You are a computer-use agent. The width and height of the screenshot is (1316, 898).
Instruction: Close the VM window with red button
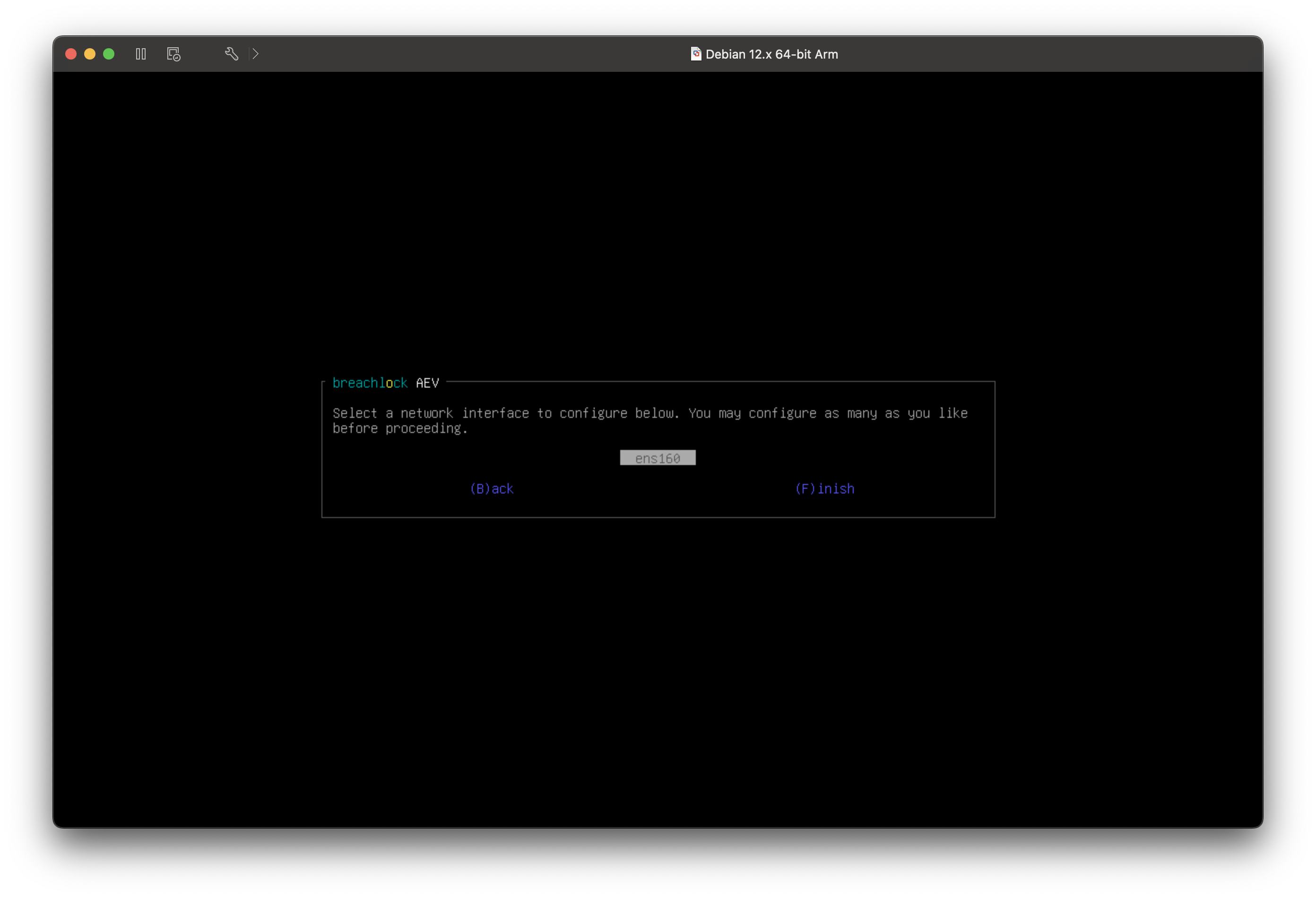point(71,54)
